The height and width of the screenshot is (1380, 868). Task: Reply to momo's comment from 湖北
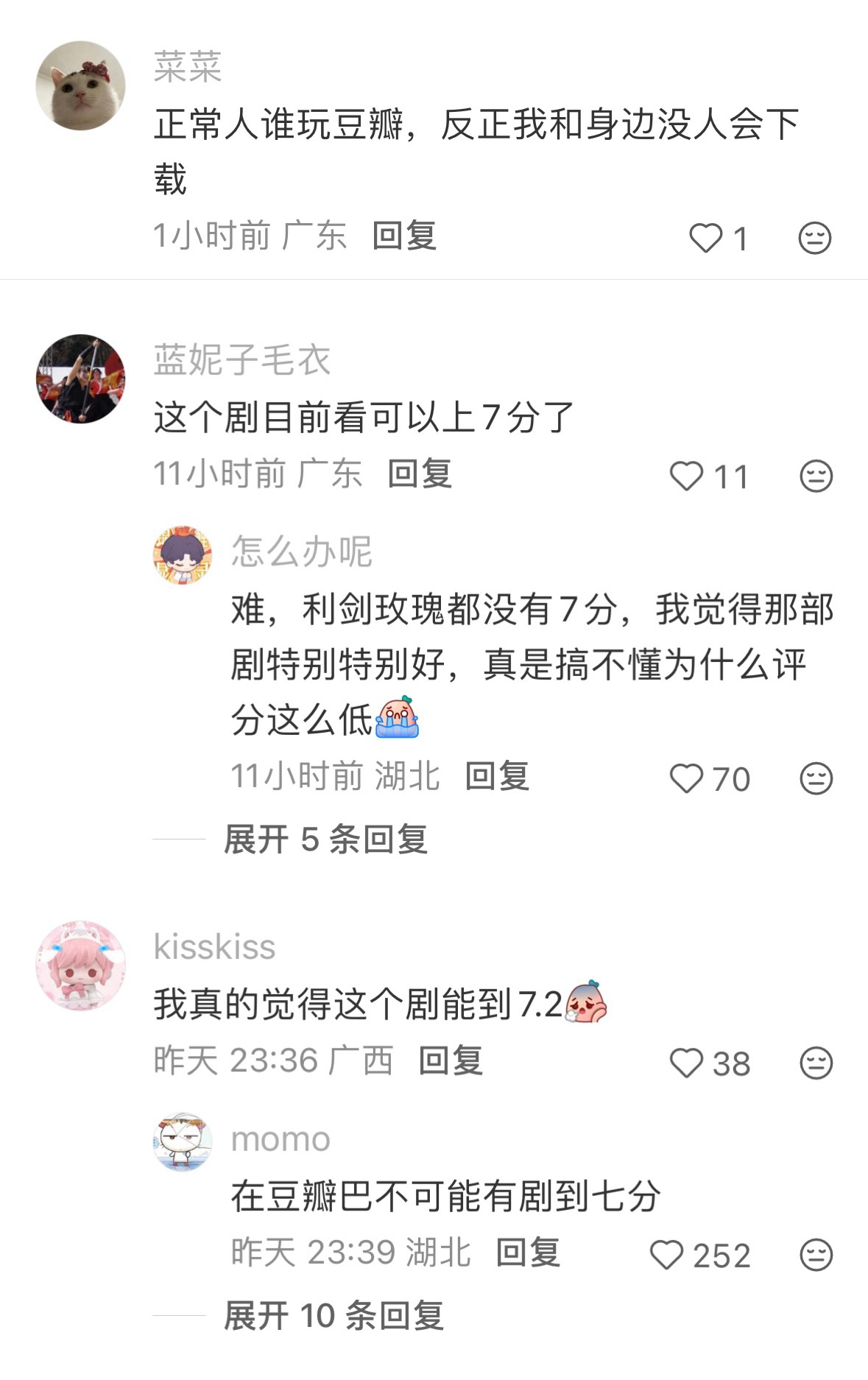click(528, 1252)
